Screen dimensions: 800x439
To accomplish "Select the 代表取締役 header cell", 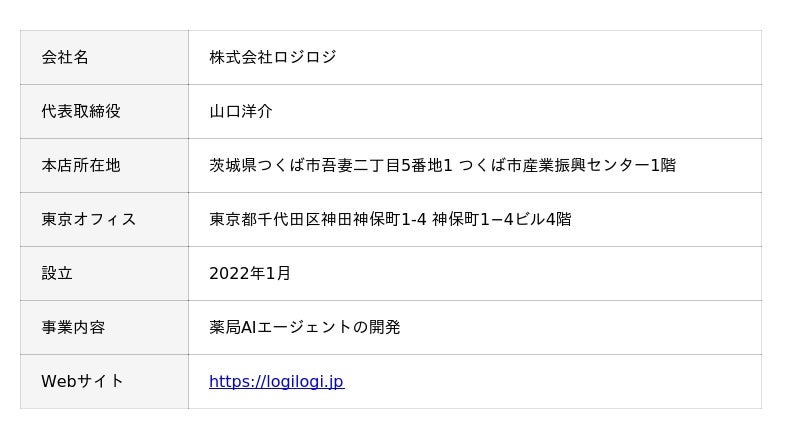I will coord(81,111).
